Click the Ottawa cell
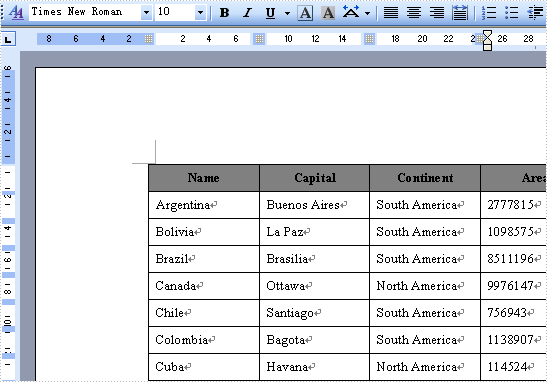The height and width of the screenshot is (382, 547). pos(314,286)
